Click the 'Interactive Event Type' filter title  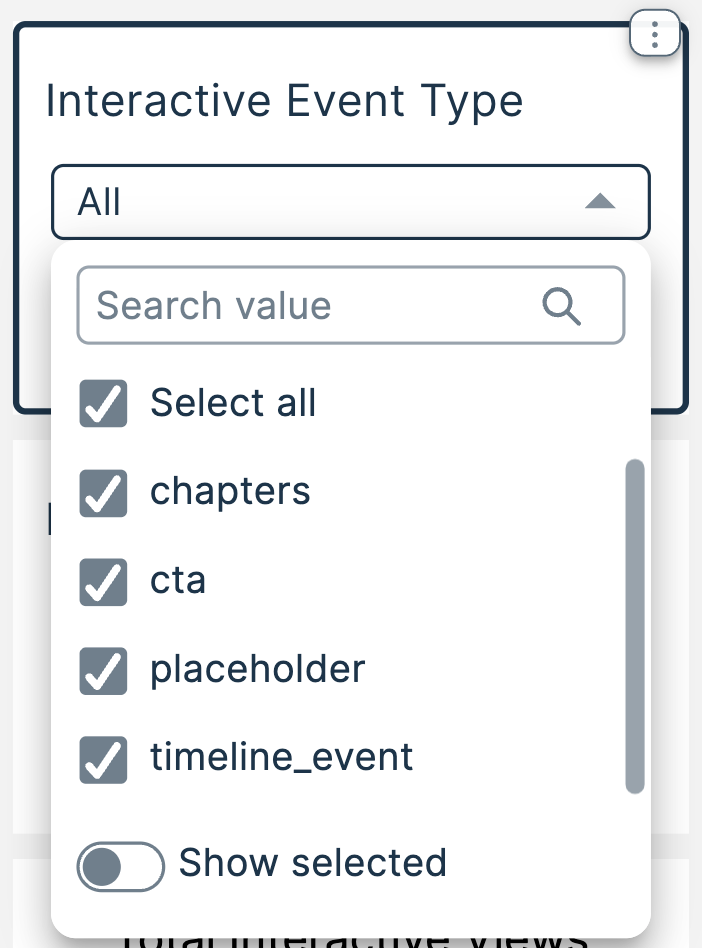285,102
